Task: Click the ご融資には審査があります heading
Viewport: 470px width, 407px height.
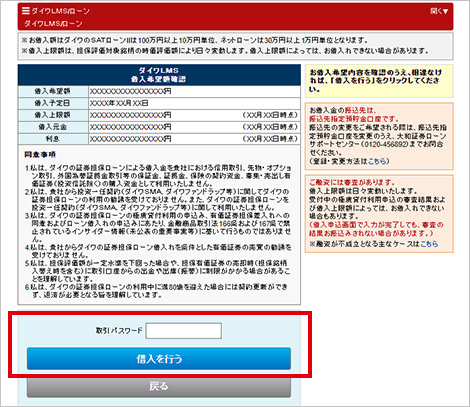Action: (352, 183)
